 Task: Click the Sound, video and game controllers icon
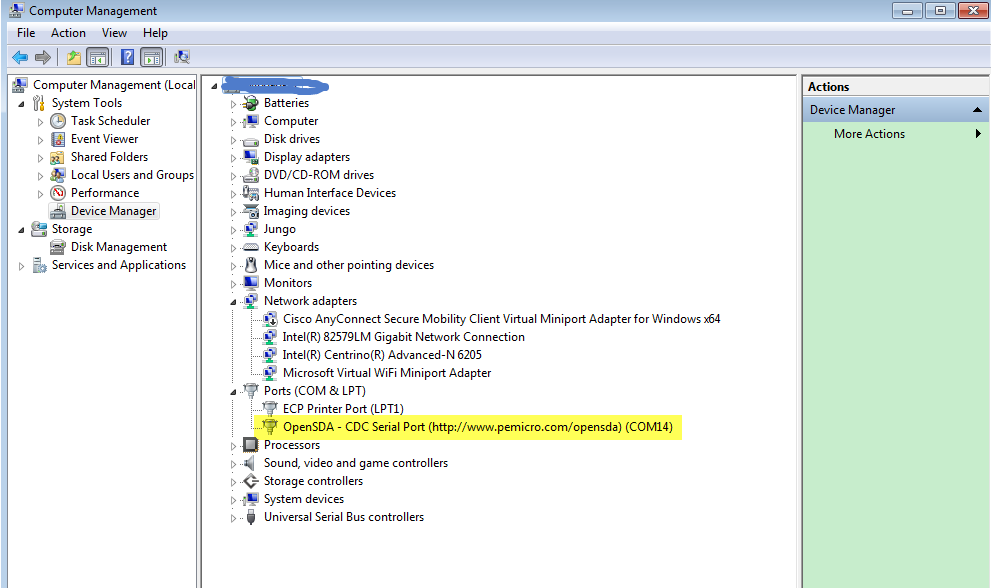pos(250,463)
